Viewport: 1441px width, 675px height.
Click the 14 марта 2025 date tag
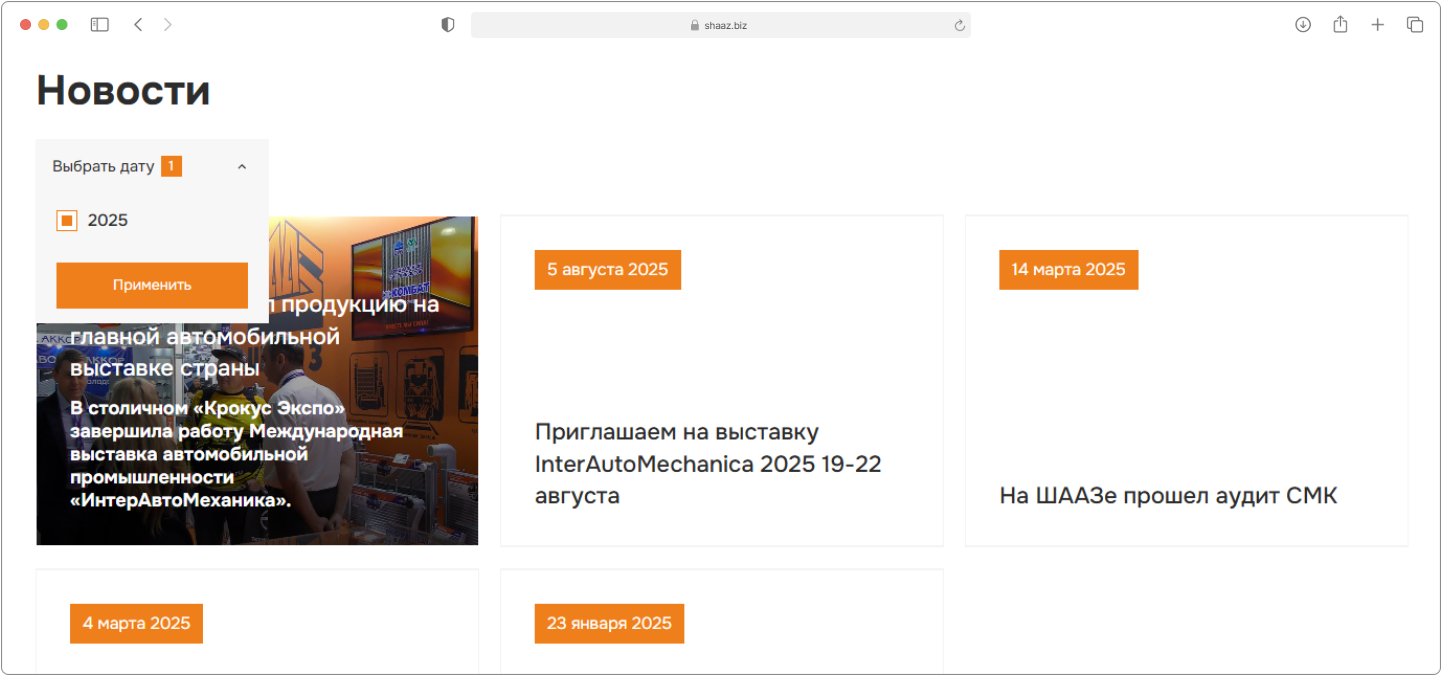click(1068, 270)
